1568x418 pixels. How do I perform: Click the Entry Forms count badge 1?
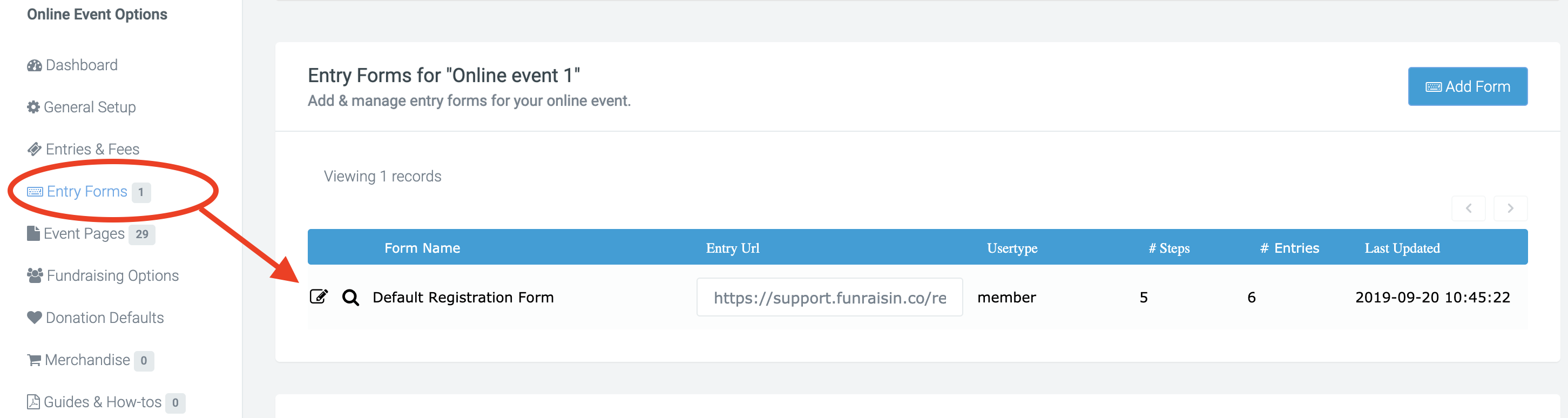[x=141, y=192]
